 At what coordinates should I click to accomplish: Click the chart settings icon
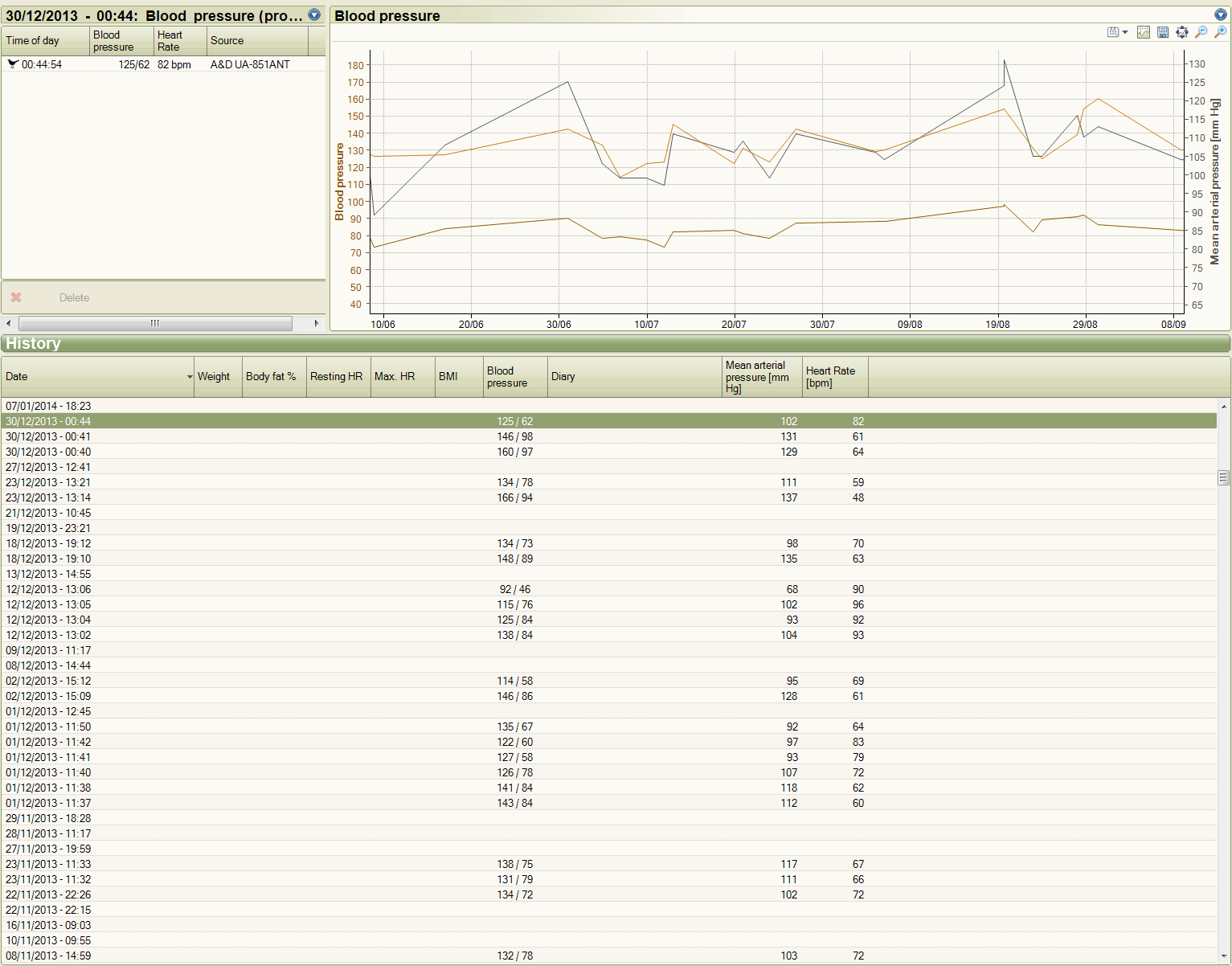coord(1143,32)
